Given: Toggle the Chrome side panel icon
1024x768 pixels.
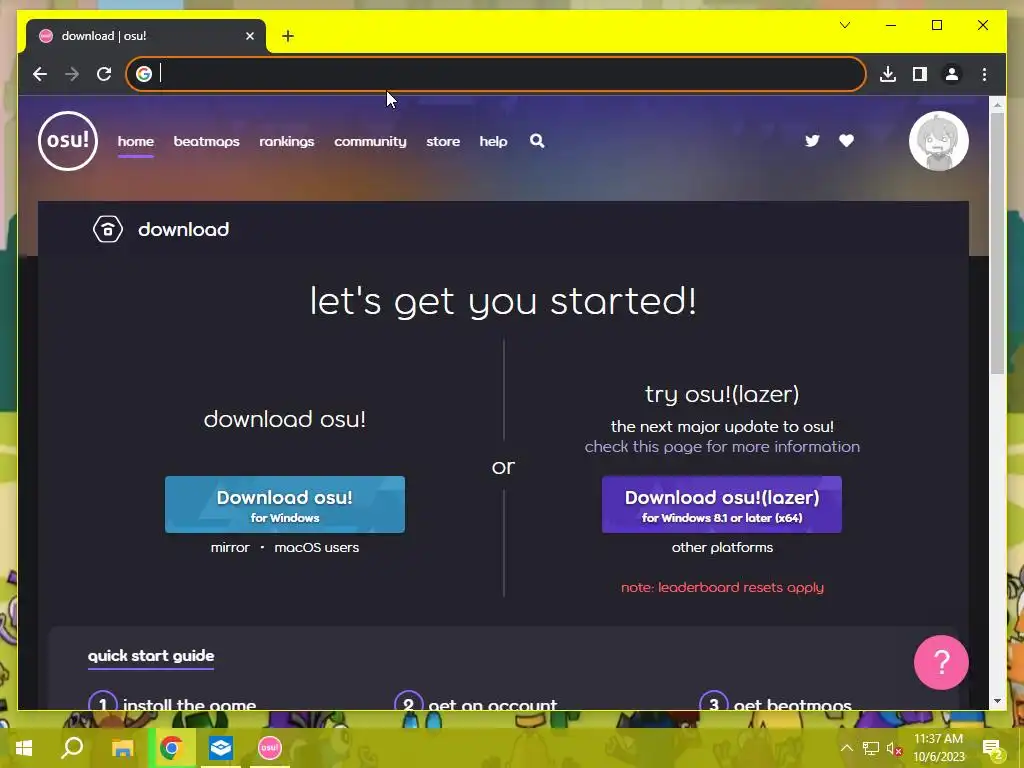Looking at the screenshot, I should pyautogui.click(x=920, y=74).
